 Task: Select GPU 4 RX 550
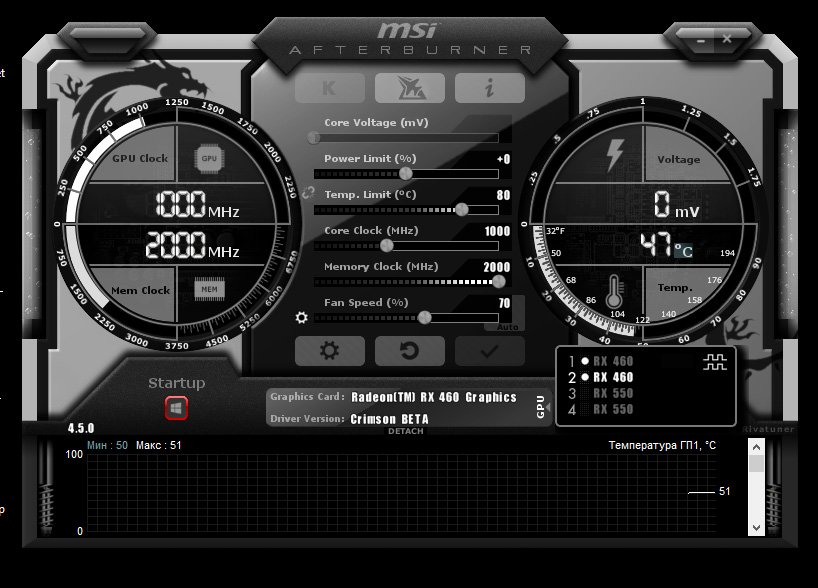point(602,410)
